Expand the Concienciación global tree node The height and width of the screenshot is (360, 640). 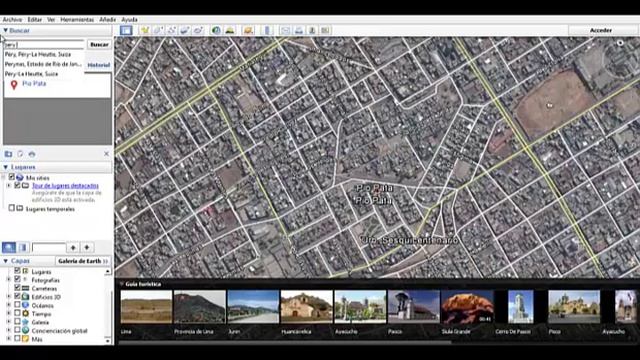(x=9, y=331)
